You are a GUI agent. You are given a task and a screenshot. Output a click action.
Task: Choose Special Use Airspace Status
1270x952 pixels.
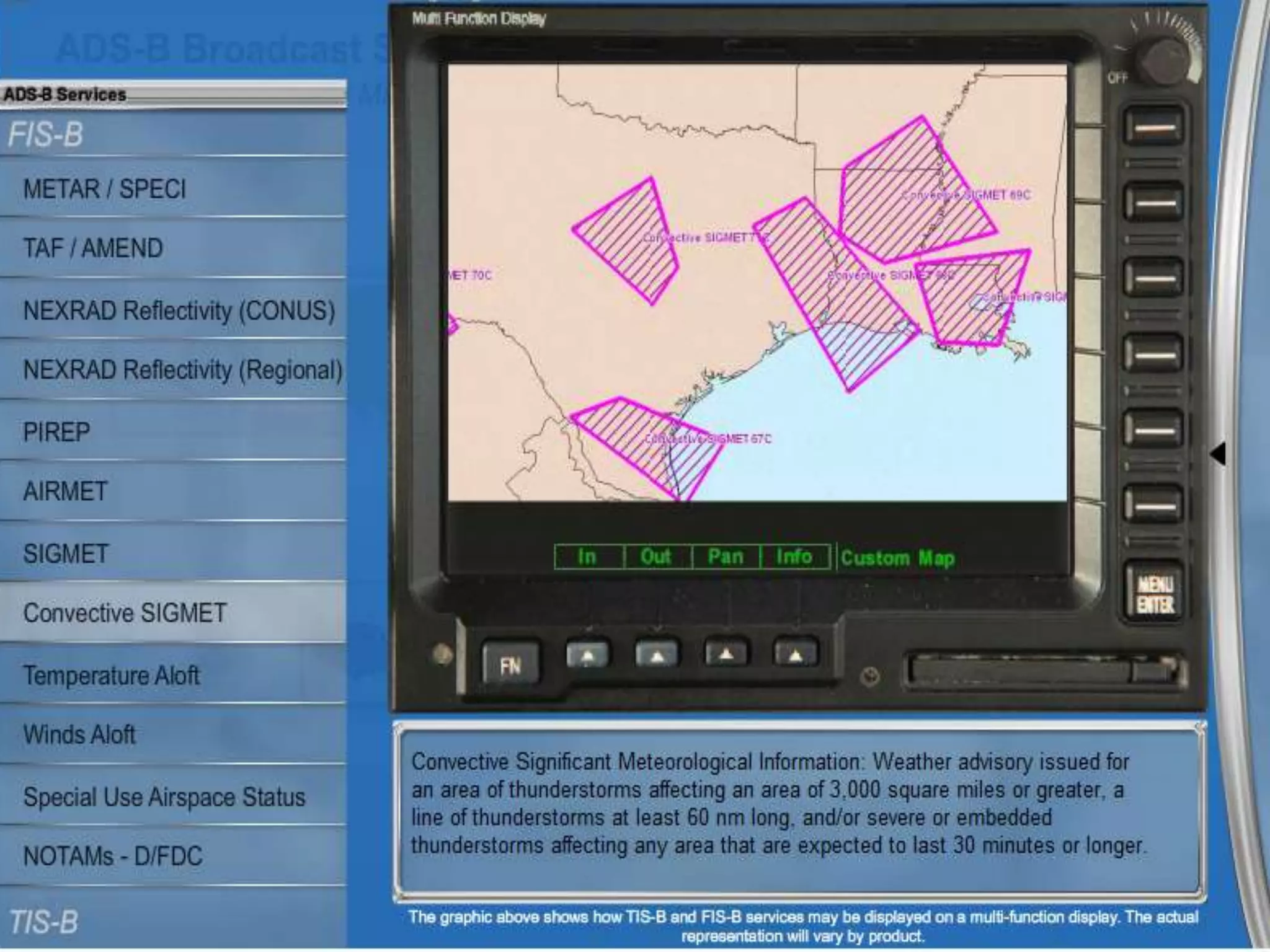164,796
